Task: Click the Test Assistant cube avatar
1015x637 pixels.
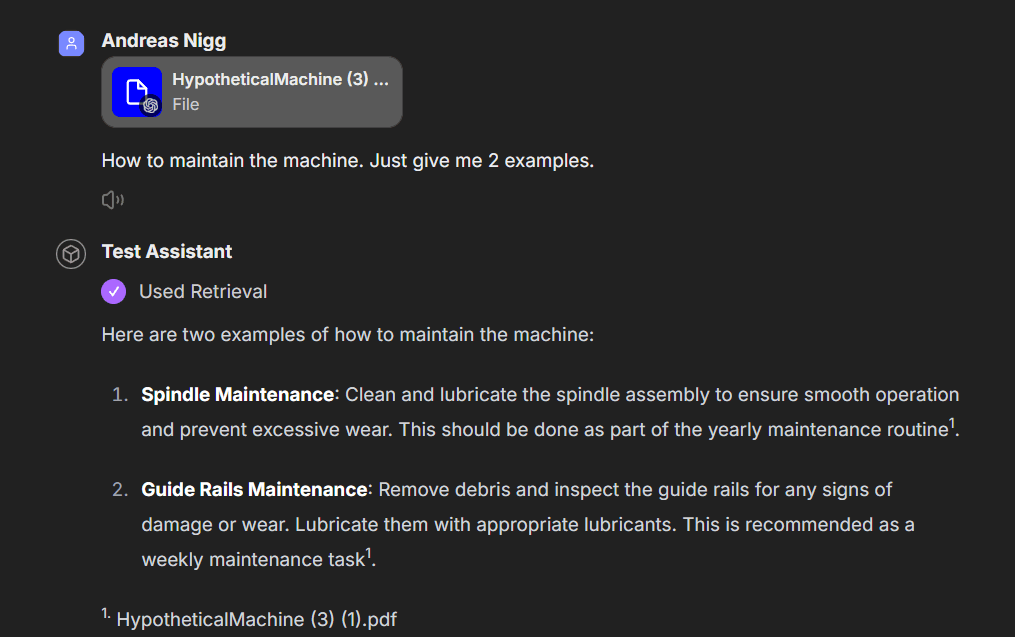Action: tap(71, 254)
